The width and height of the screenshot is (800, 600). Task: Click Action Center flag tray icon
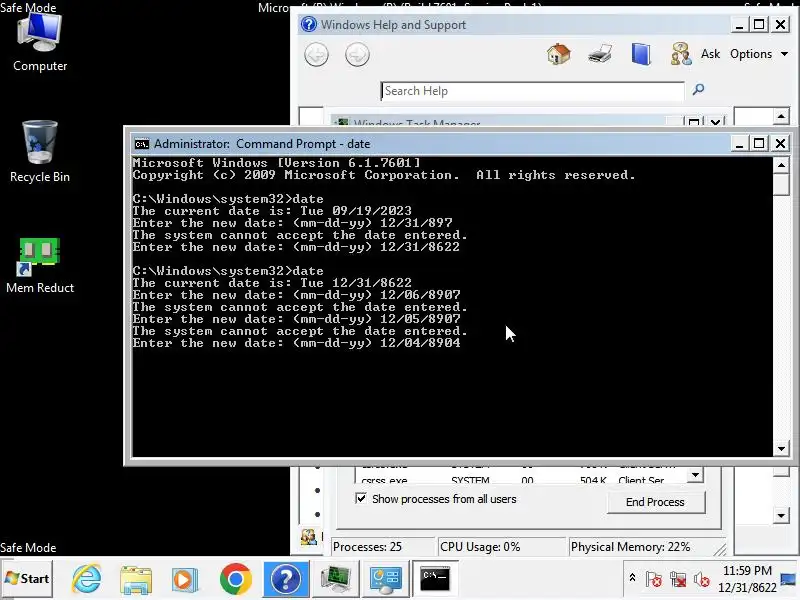click(x=654, y=579)
